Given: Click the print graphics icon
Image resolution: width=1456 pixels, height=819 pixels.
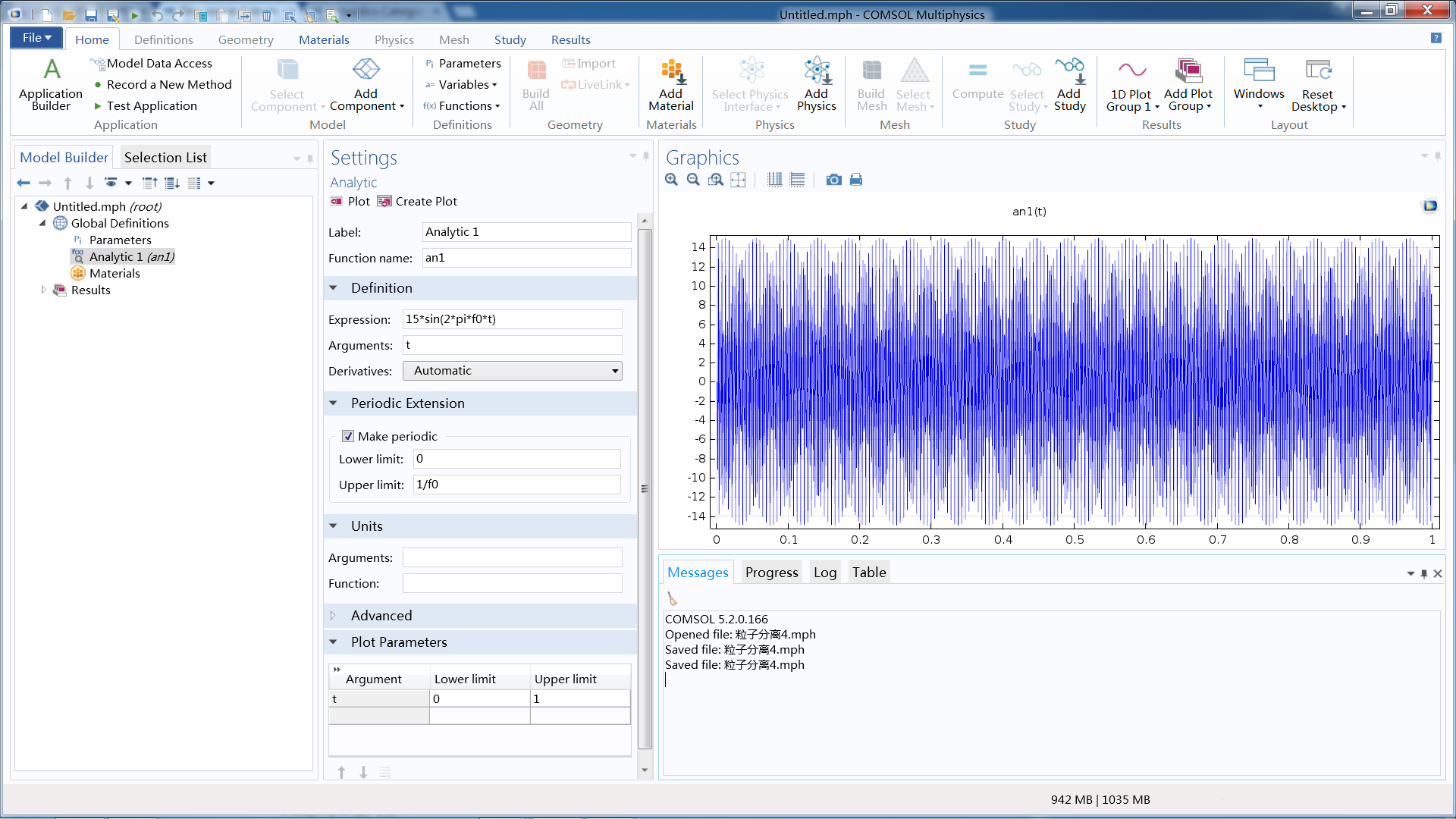Looking at the screenshot, I should point(856,180).
